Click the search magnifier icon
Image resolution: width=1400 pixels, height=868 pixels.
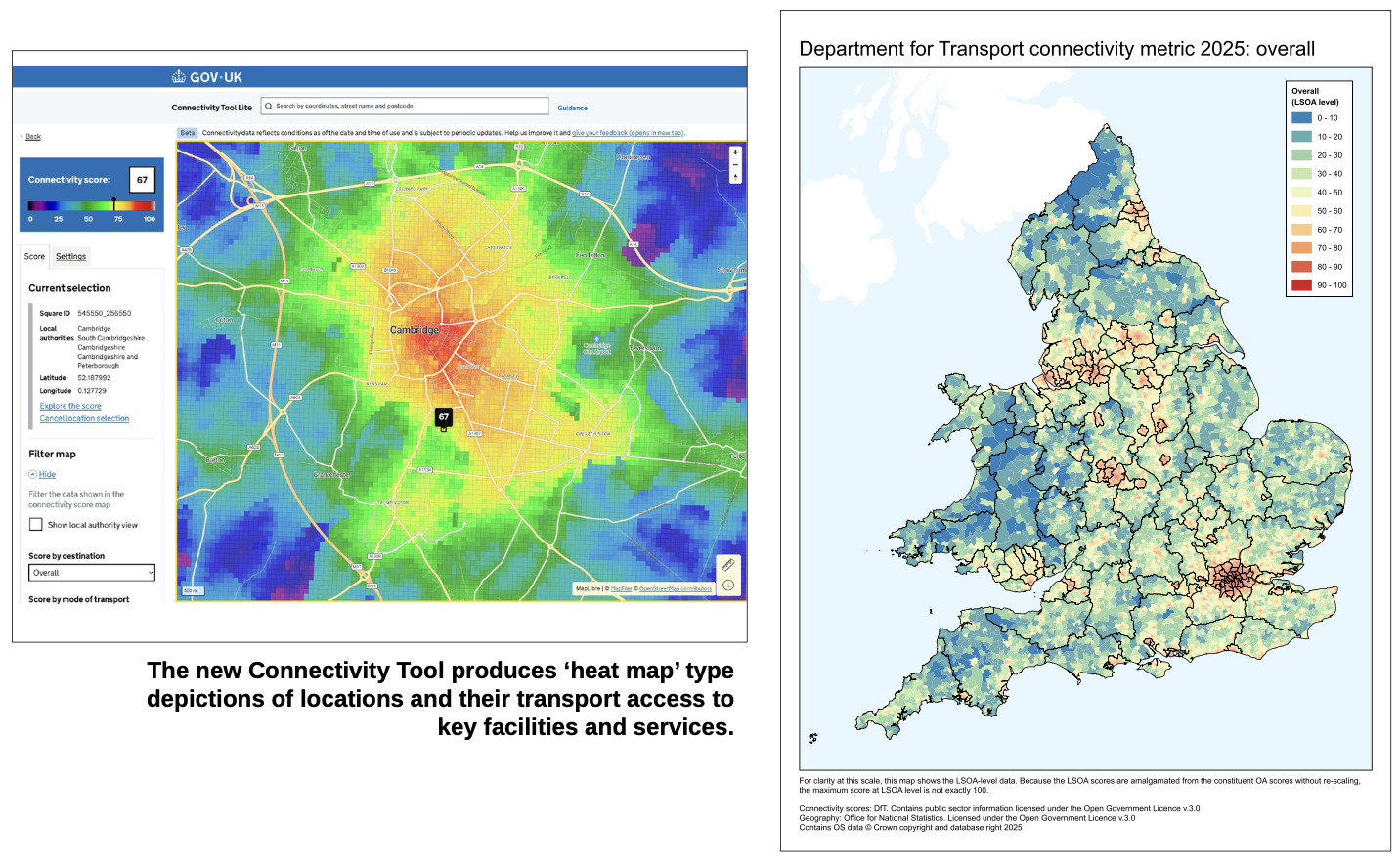click(x=269, y=107)
